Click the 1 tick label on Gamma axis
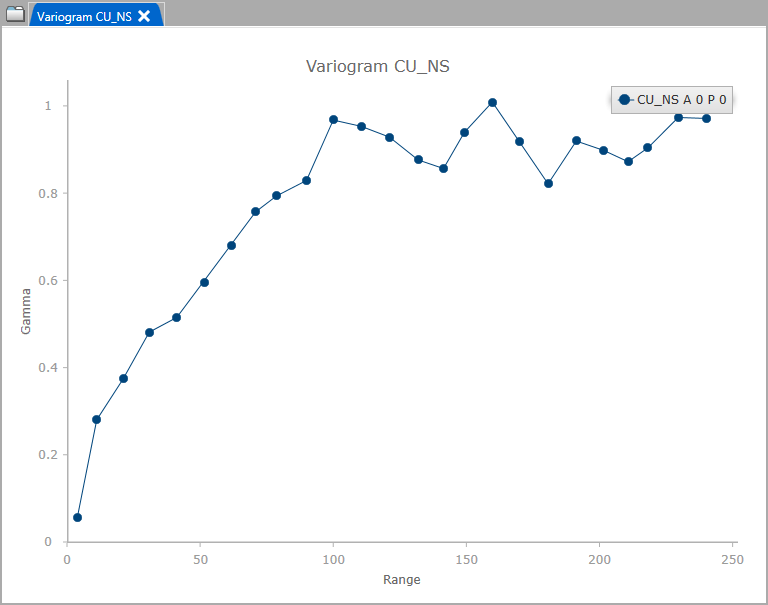 (x=49, y=106)
